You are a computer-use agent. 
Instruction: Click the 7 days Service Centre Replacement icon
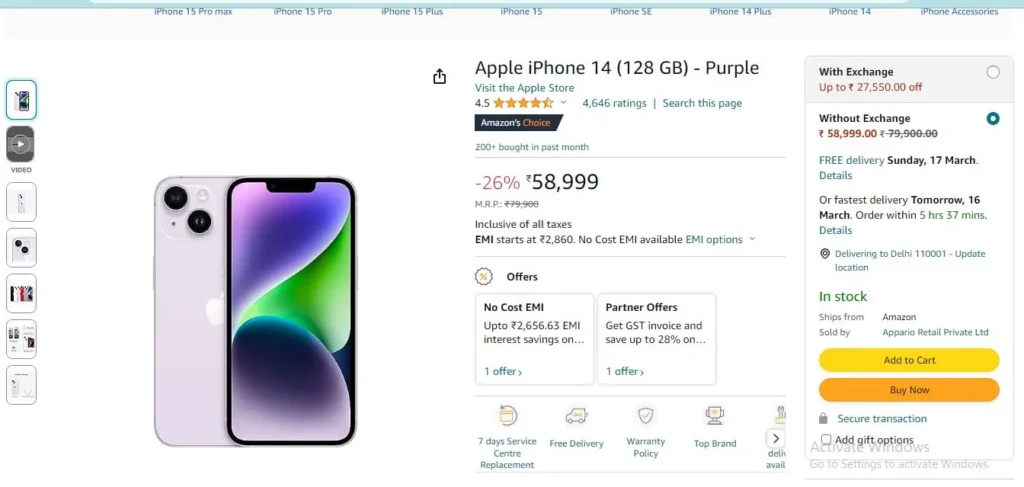tap(507, 415)
